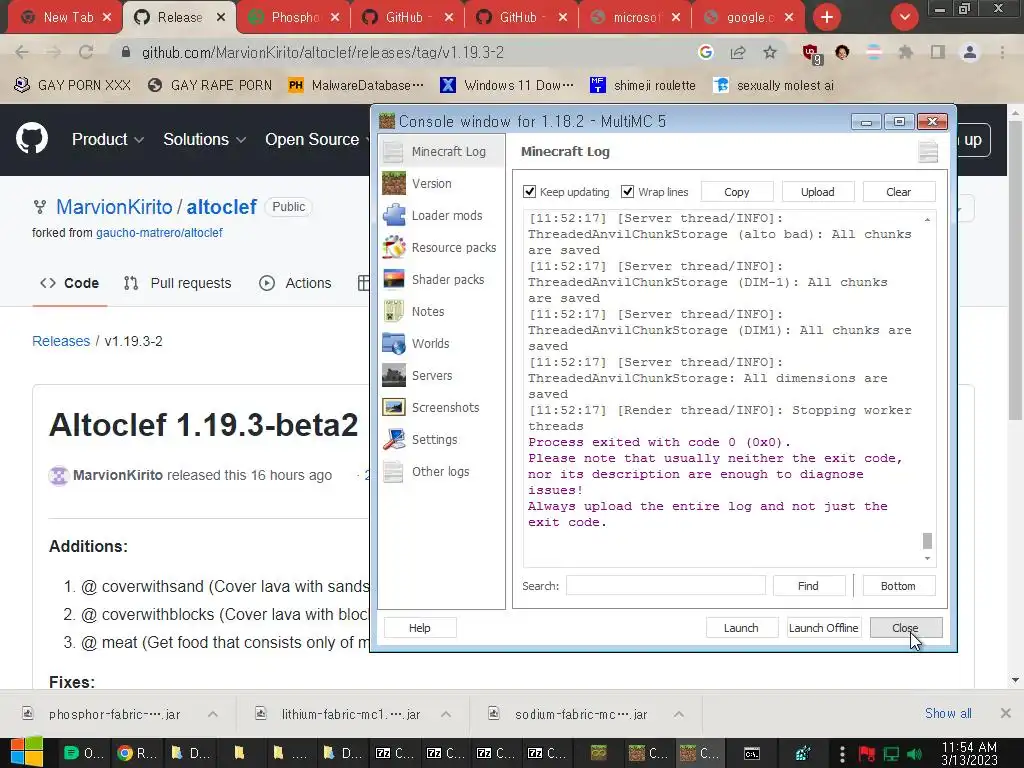1024x768 pixels.
Task: Open MalwareDatabase bookmark
Action: pos(357,85)
